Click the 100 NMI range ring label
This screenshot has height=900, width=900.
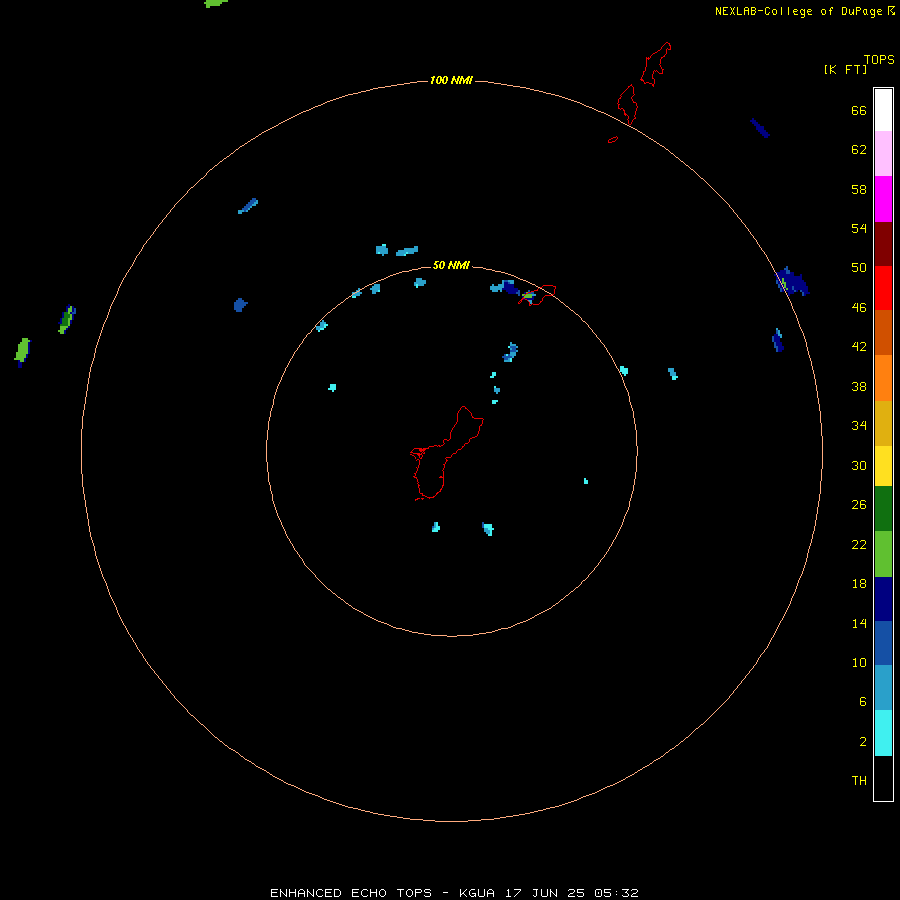pyautogui.click(x=451, y=80)
